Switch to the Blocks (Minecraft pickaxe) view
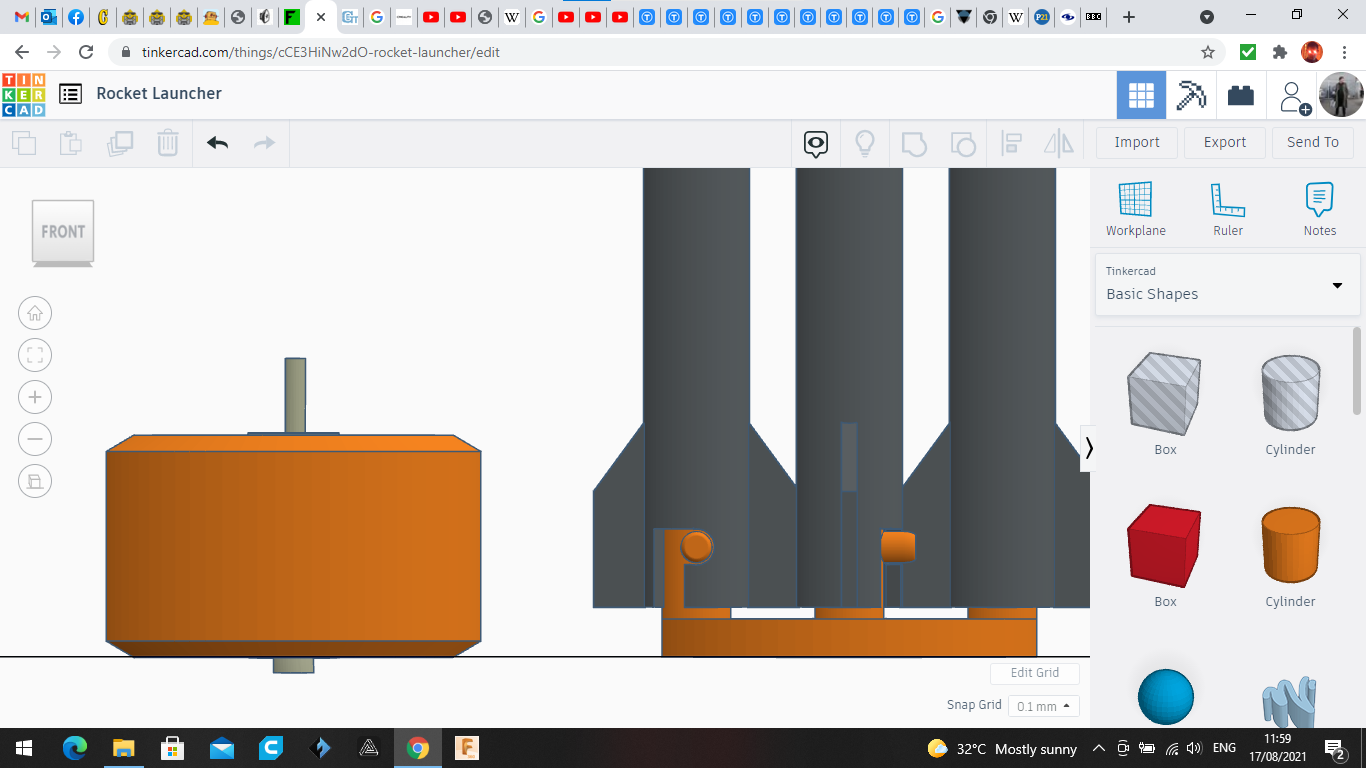1366x768 pixels. tap(1191, 96)
